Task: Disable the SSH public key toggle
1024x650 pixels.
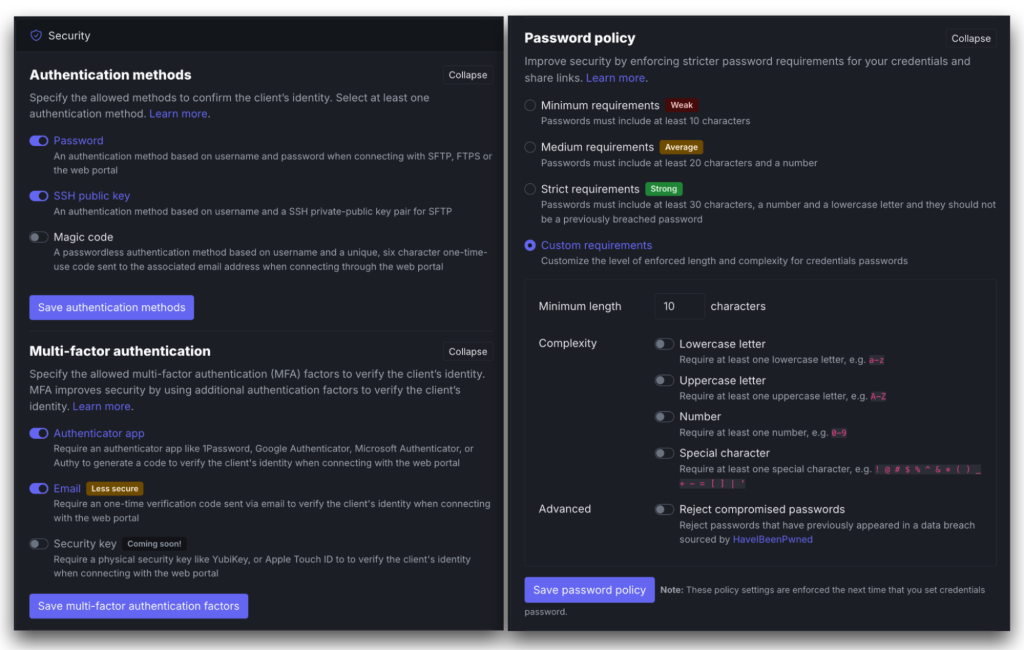Action: point(39,196)
